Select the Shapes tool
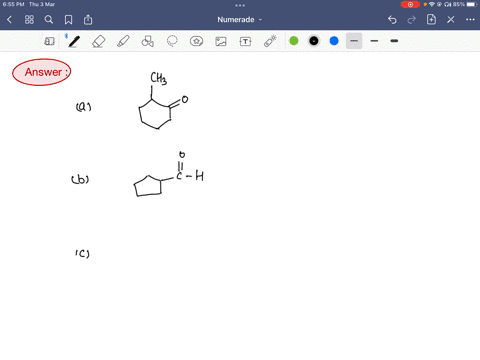Viewport: 480px width, 360px height. click(148, 41)
